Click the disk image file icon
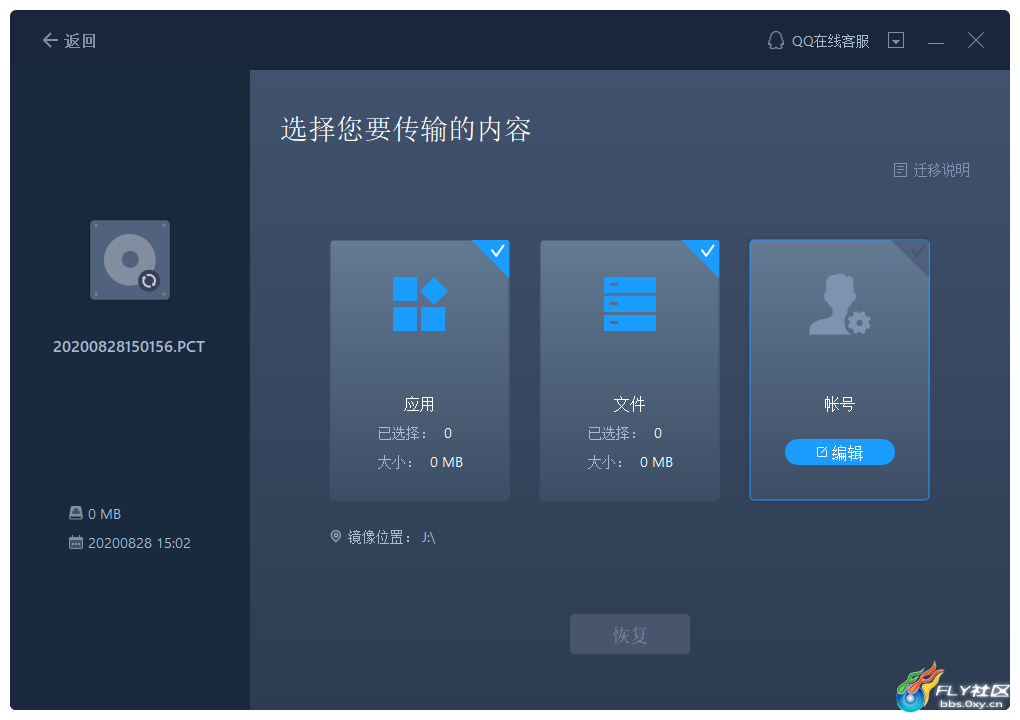Viewport: 1020px width, 720px height. [x=130, y=260]
